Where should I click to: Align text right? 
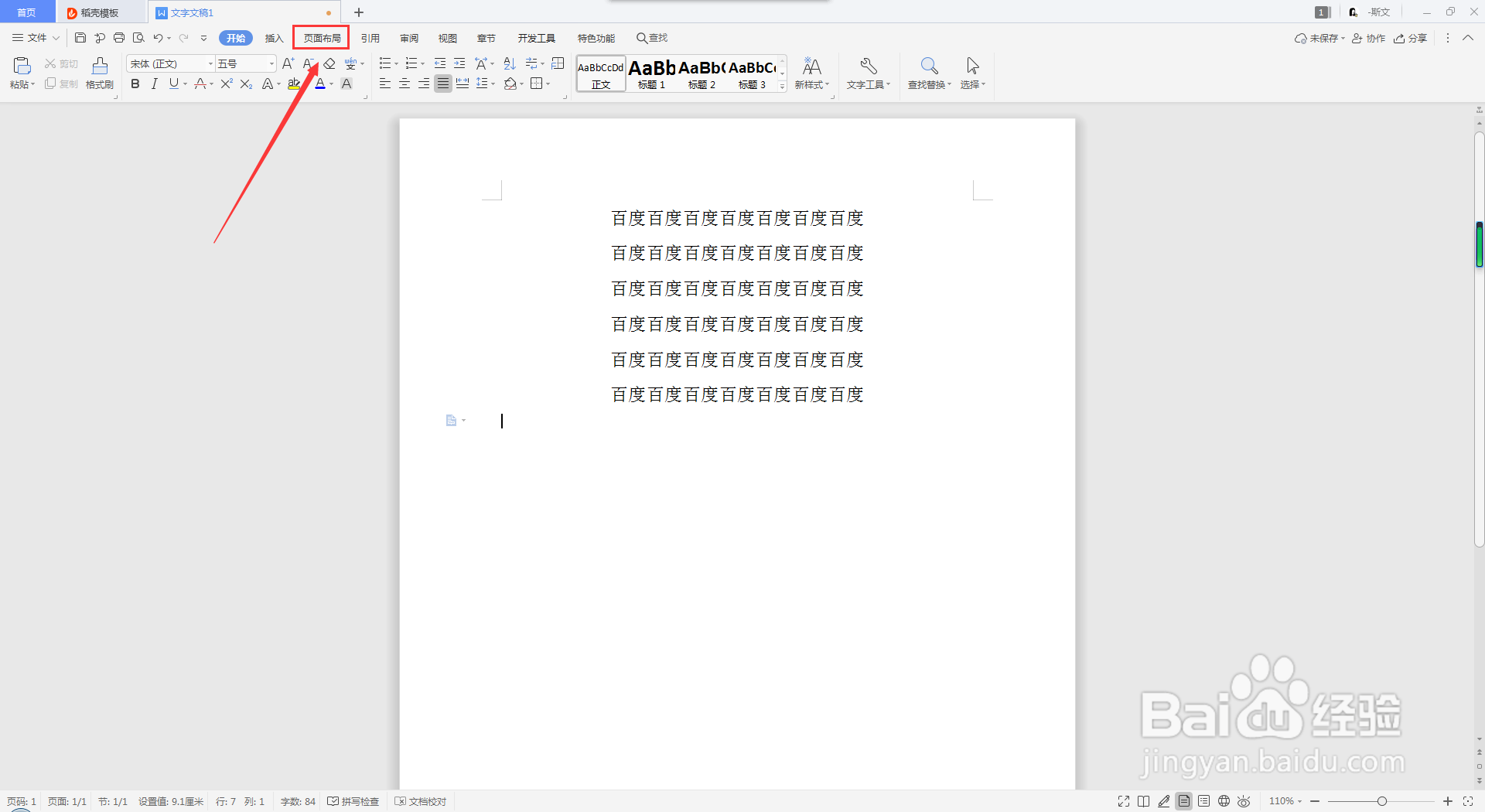pos(424,84)
